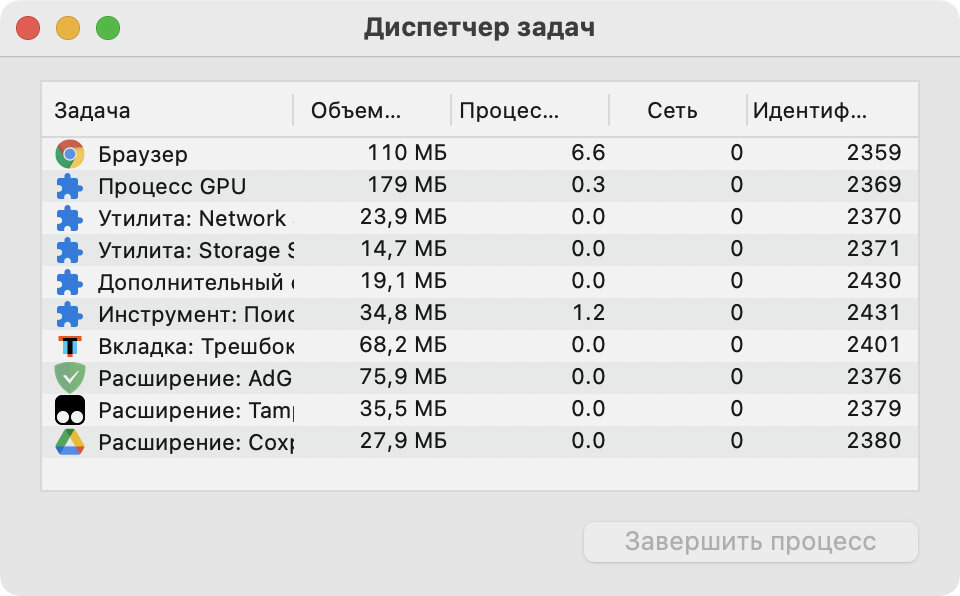Click the Tampermonkey extension icon

tap(70, 410)
